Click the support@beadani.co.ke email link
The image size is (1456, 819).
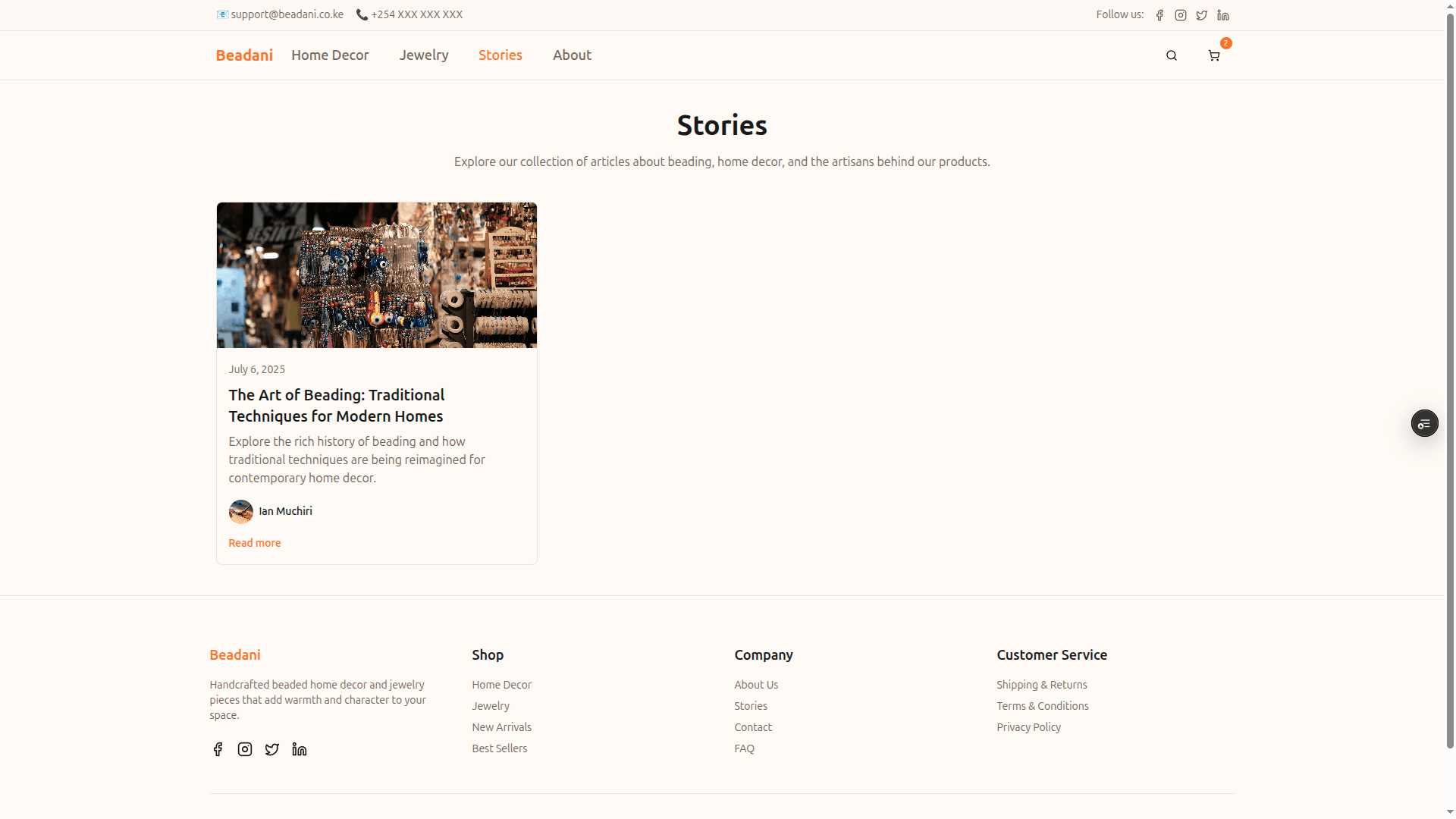point(287,14)
